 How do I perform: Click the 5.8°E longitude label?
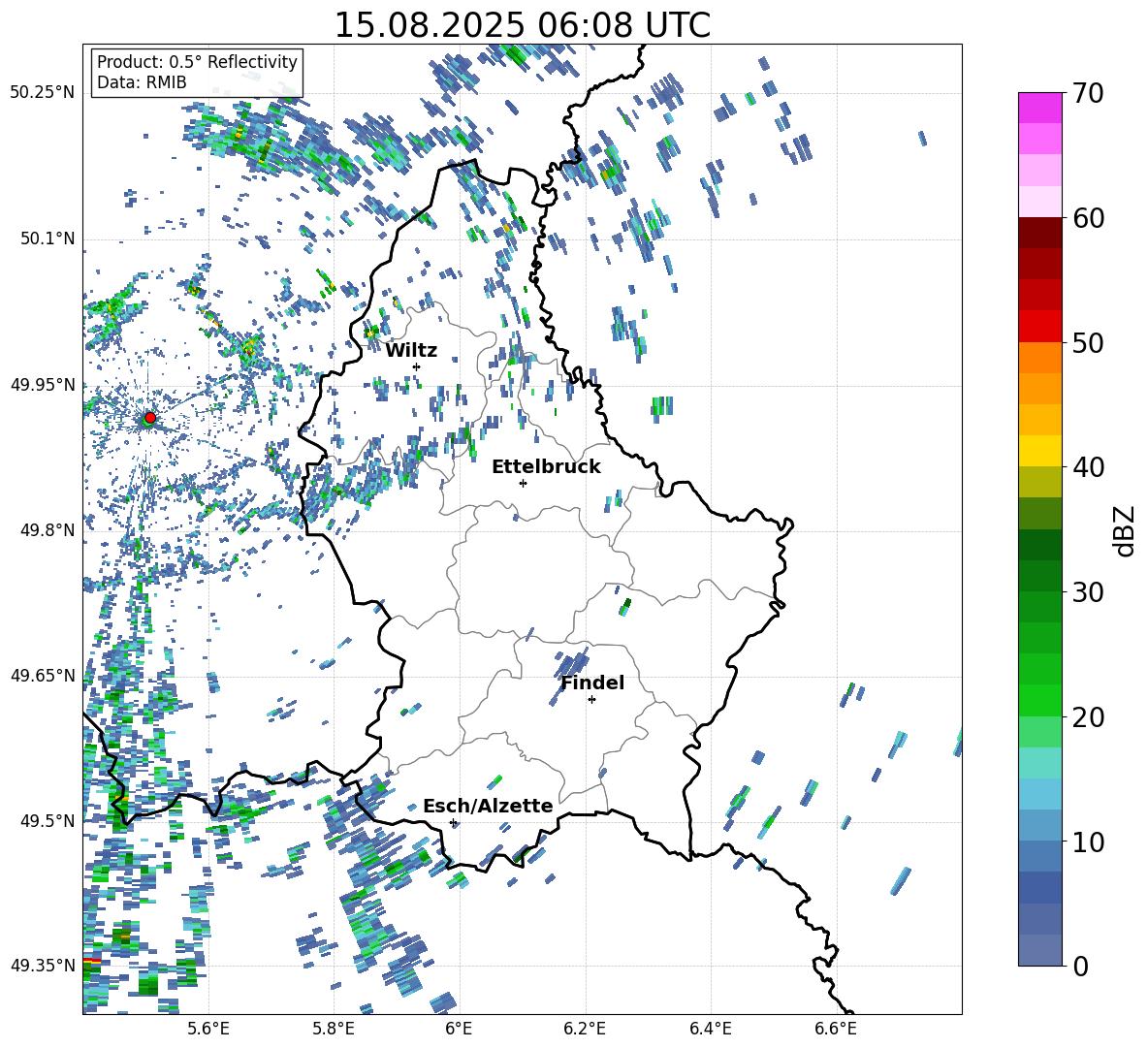334,1031
